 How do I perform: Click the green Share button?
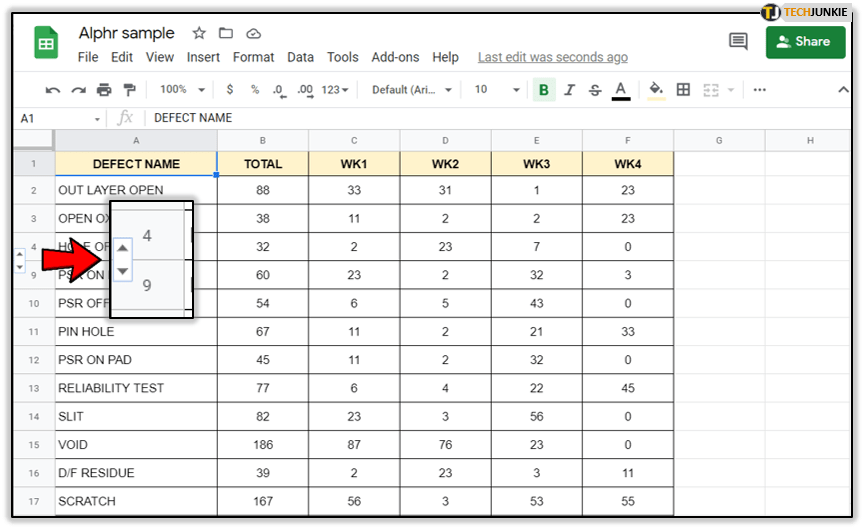[805, 42]
